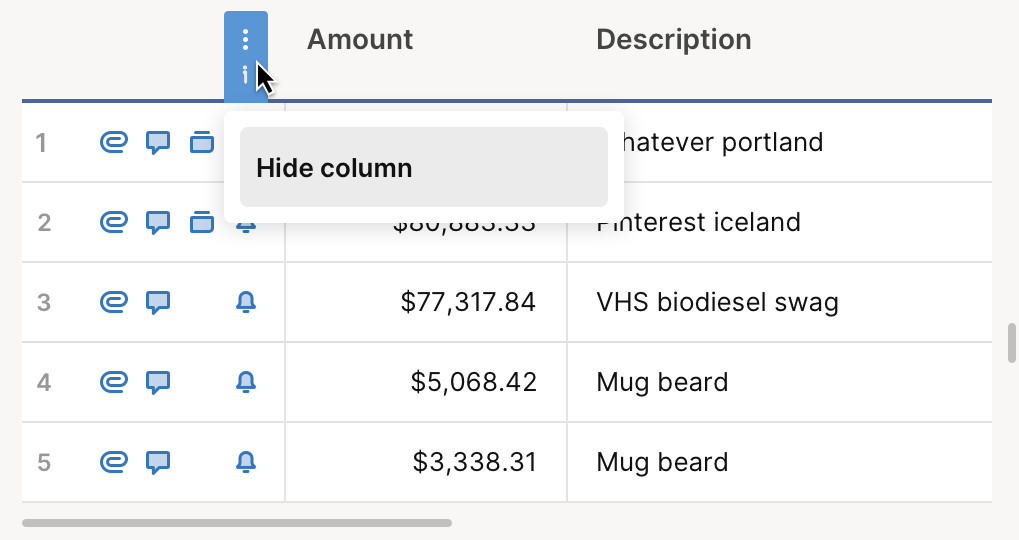Click the horizontal scrollbar below the table
The width and height of the screenshot is (1019, 540).
(x=237, y=522)
